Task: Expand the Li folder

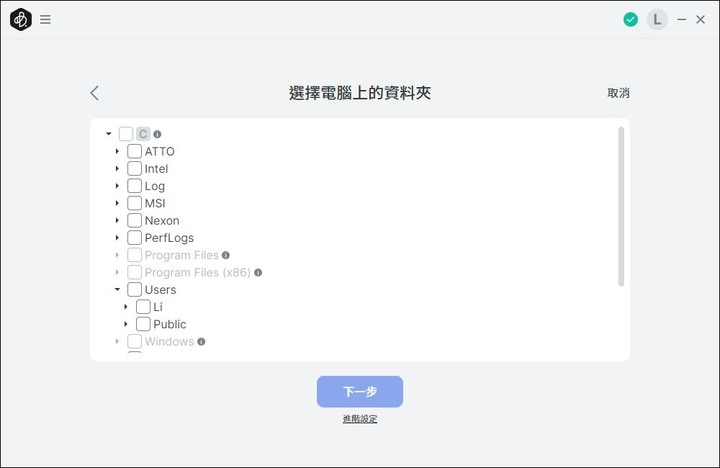Action: tap(126, 307)
